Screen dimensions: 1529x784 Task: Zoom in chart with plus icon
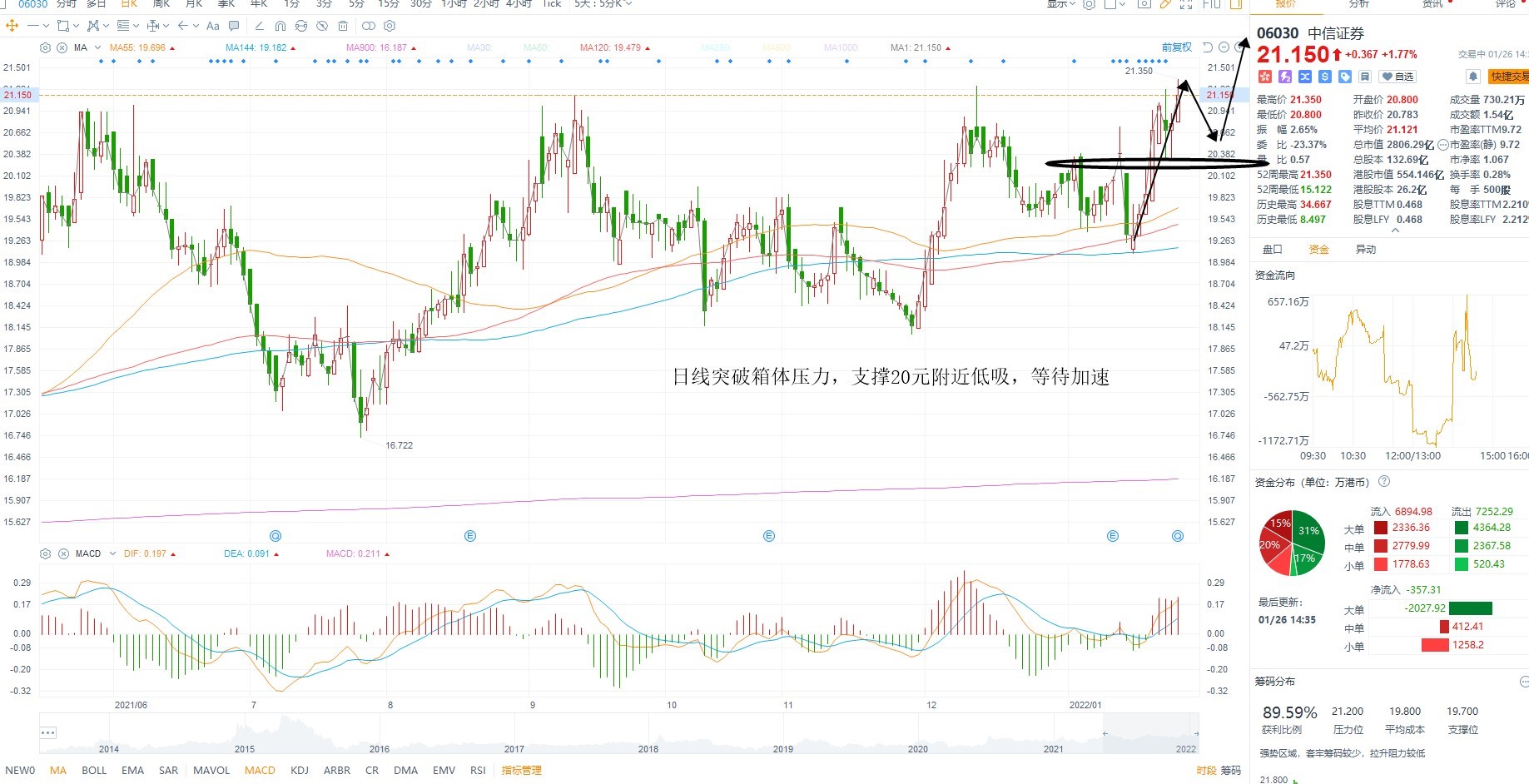point(1238,47)
